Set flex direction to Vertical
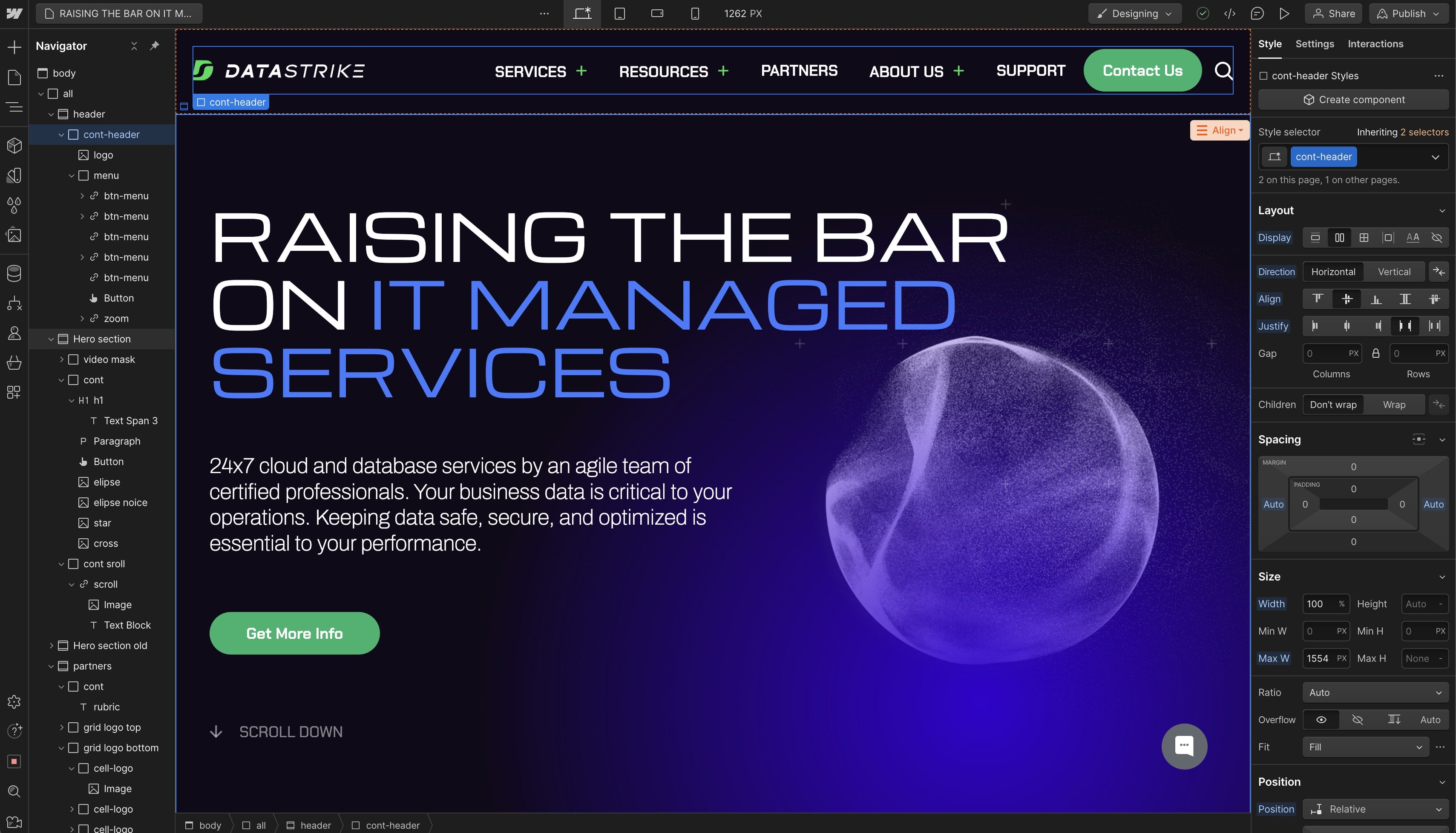This screenshot has width=1456, height=833. click(x=1394, y=272)
